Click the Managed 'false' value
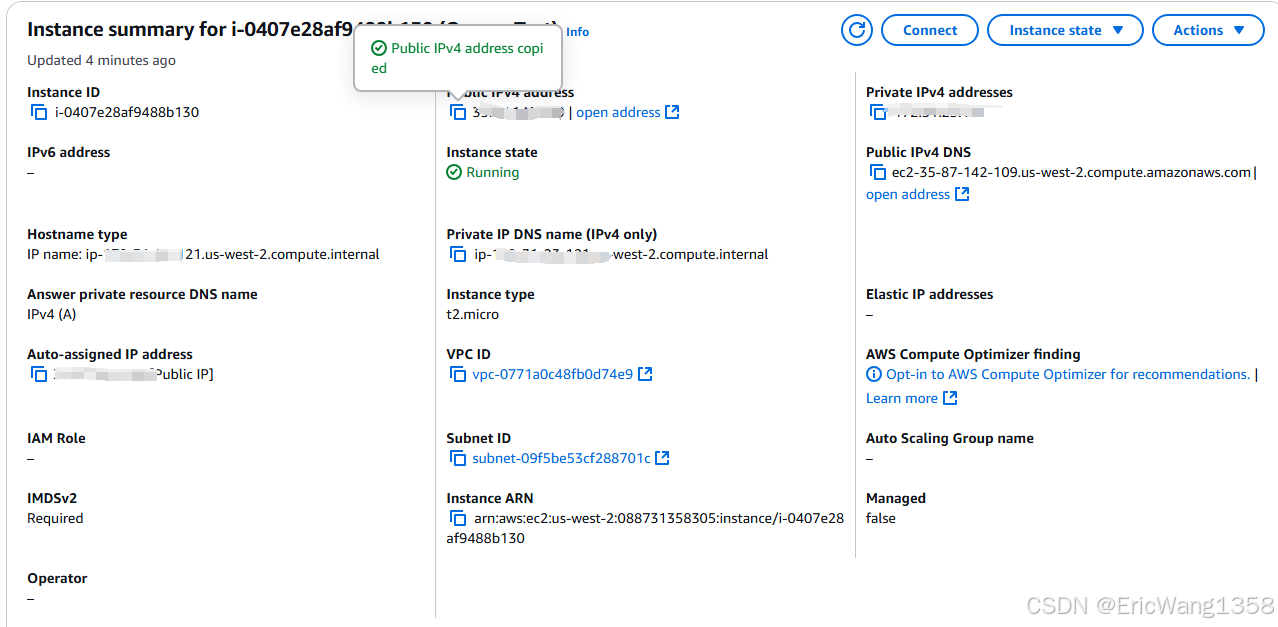 click(x=881, y=518)
